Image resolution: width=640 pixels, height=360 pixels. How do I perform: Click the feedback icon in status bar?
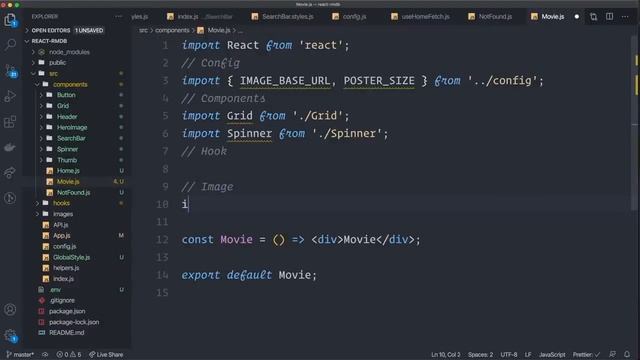(612, 354)
